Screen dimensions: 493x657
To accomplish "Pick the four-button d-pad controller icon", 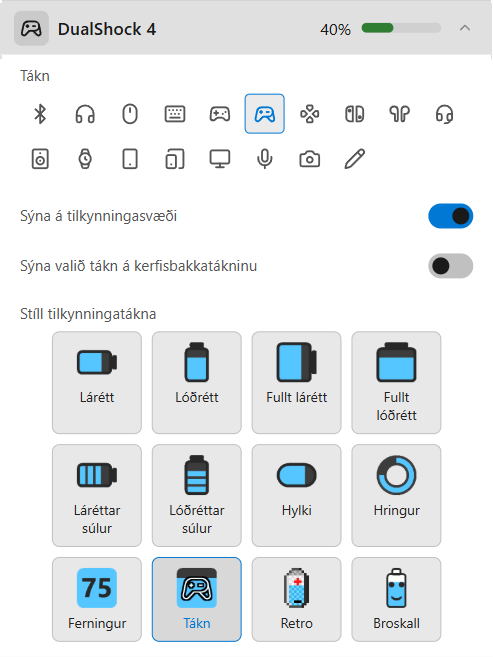I will click(310, 114).
